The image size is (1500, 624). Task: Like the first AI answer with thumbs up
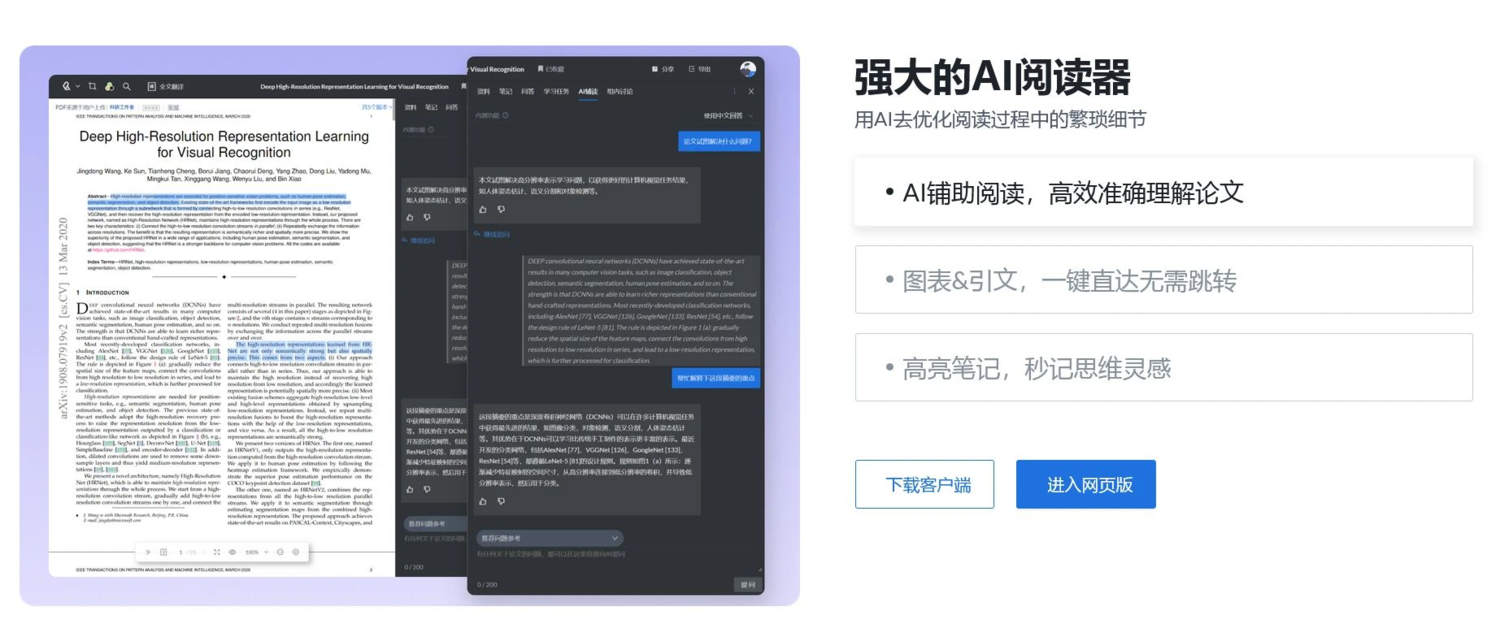tap(483, 210)
